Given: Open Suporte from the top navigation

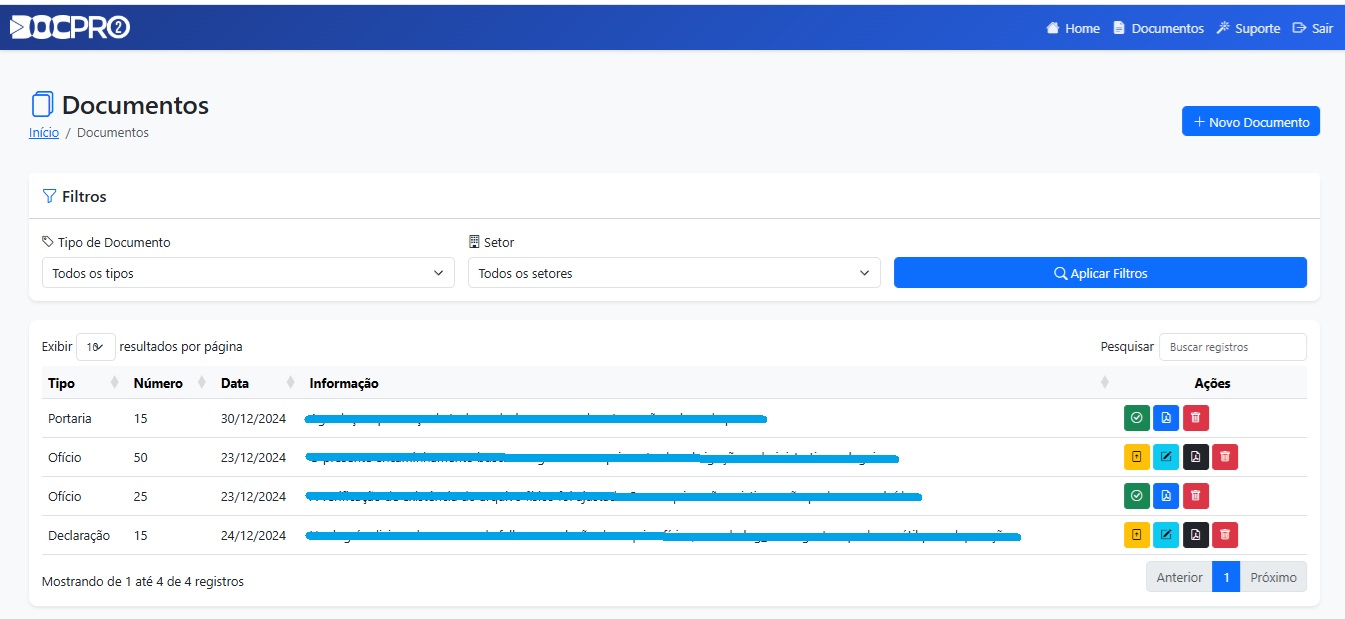Looking at the screenshot, I should [1248, 28].
